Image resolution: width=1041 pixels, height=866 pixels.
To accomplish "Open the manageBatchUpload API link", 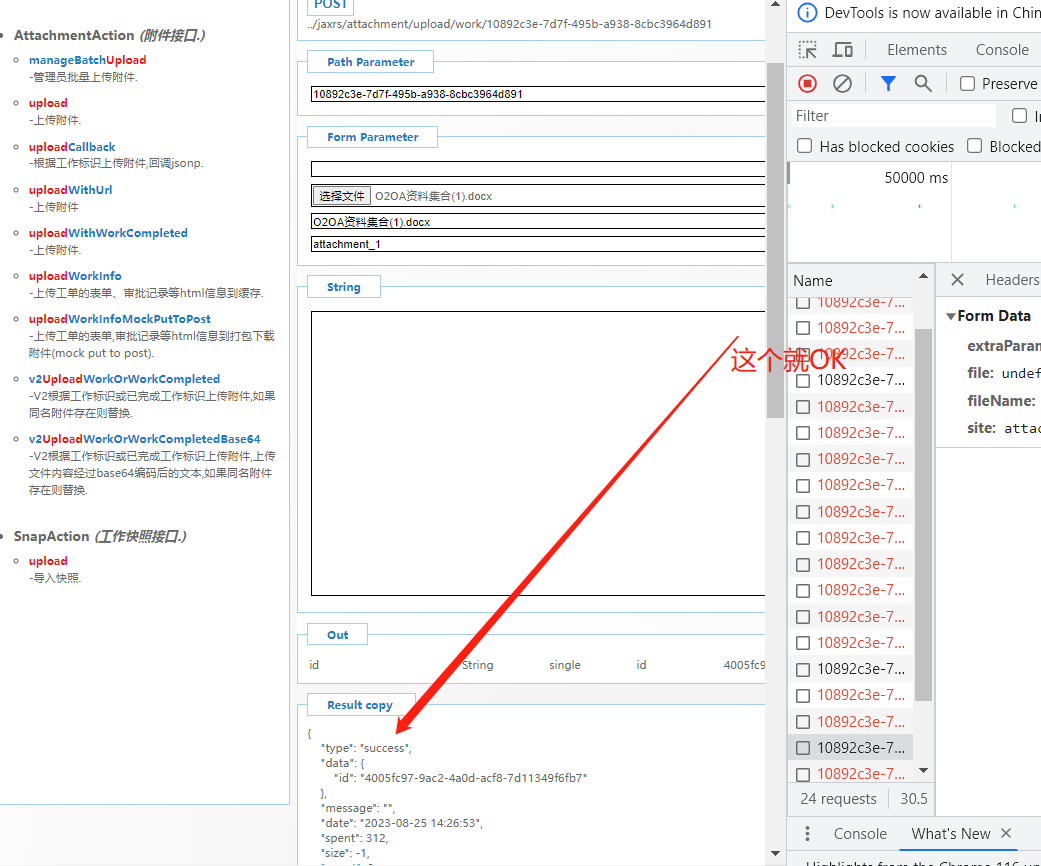I will click(x=87, y=60).
